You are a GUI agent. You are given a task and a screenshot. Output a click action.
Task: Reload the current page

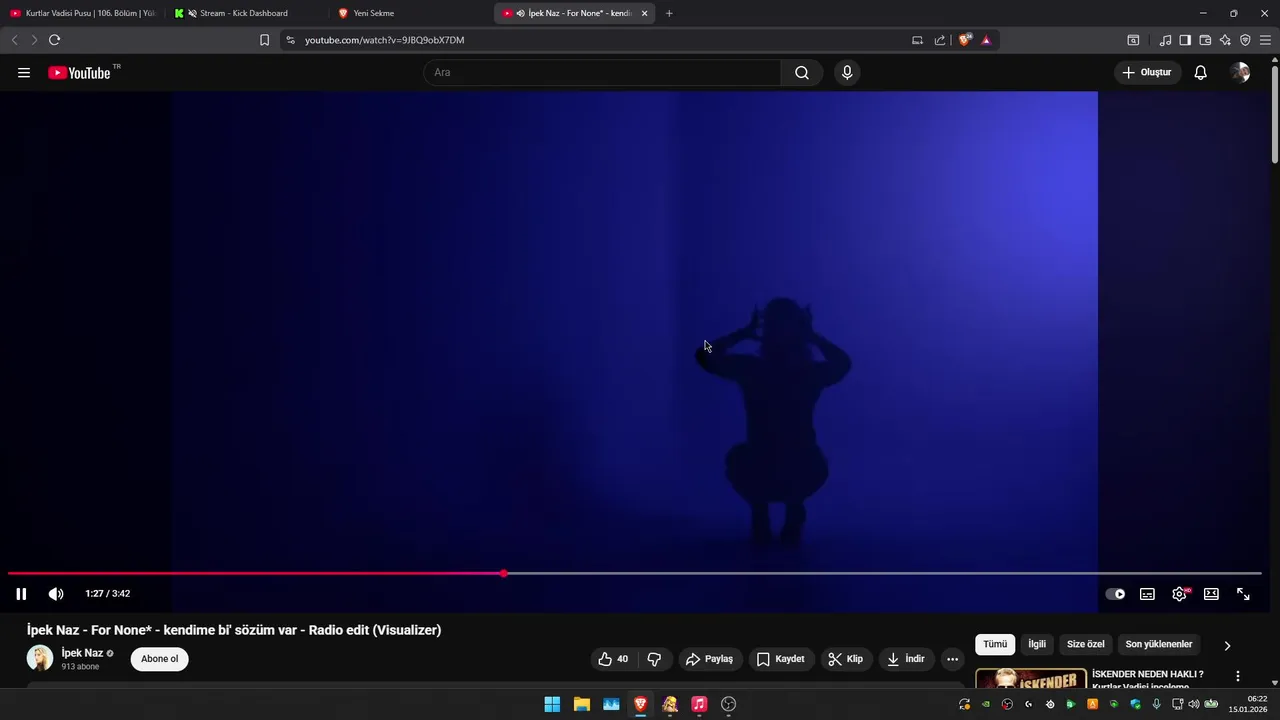pos(54,40)
